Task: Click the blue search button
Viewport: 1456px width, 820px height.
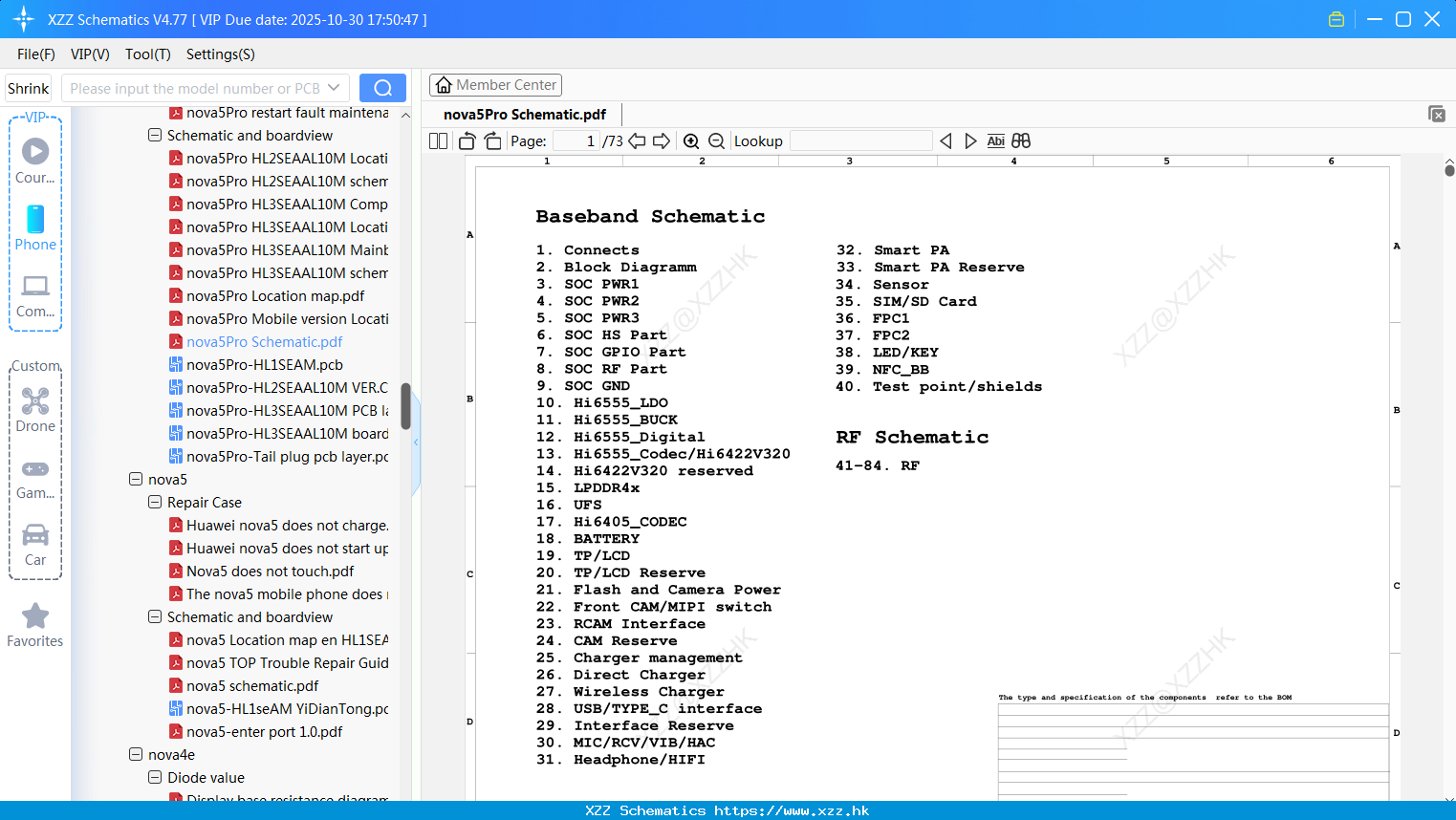Action: [382, 88]
